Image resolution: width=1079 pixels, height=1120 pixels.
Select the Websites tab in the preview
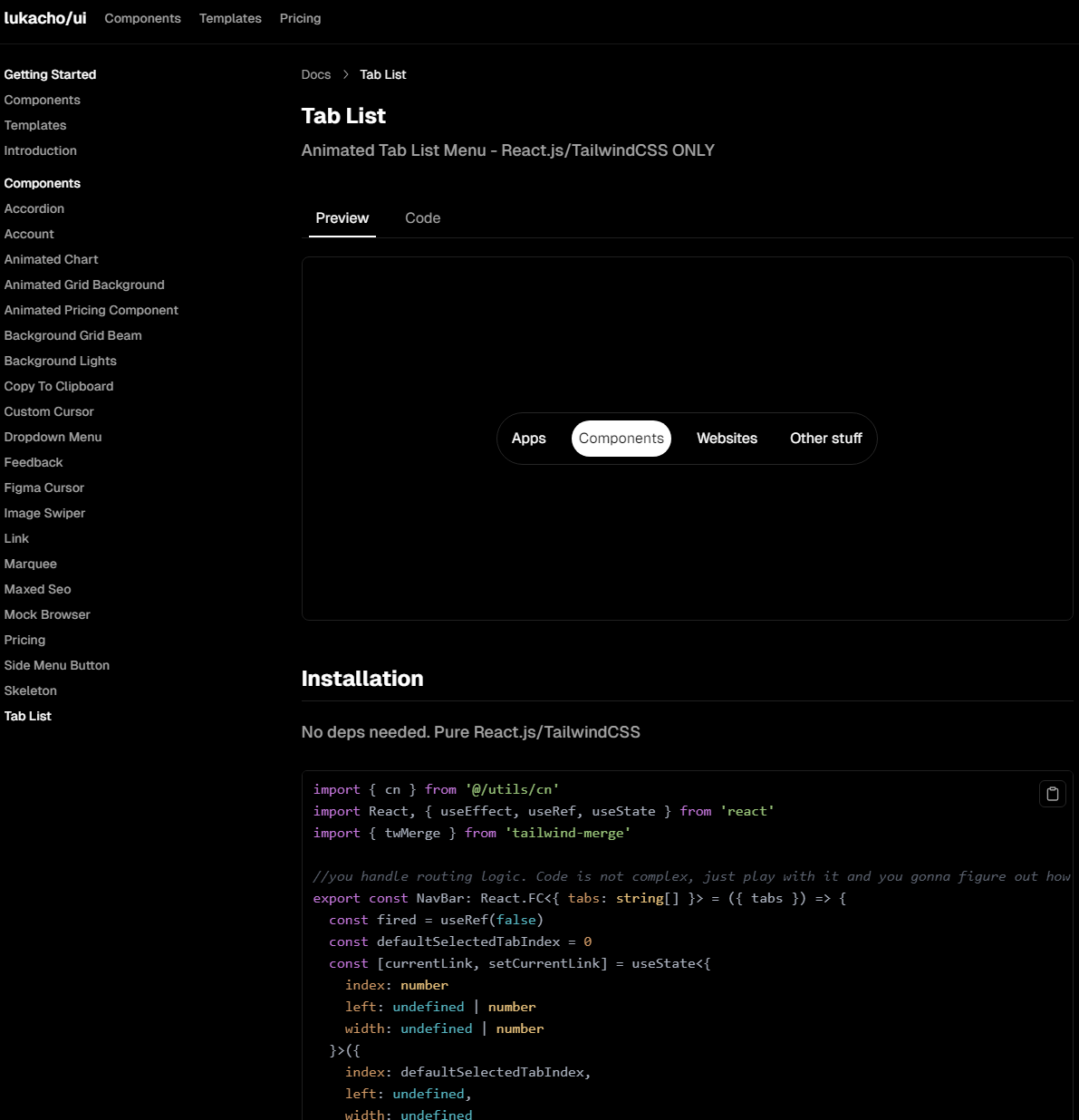727,439
